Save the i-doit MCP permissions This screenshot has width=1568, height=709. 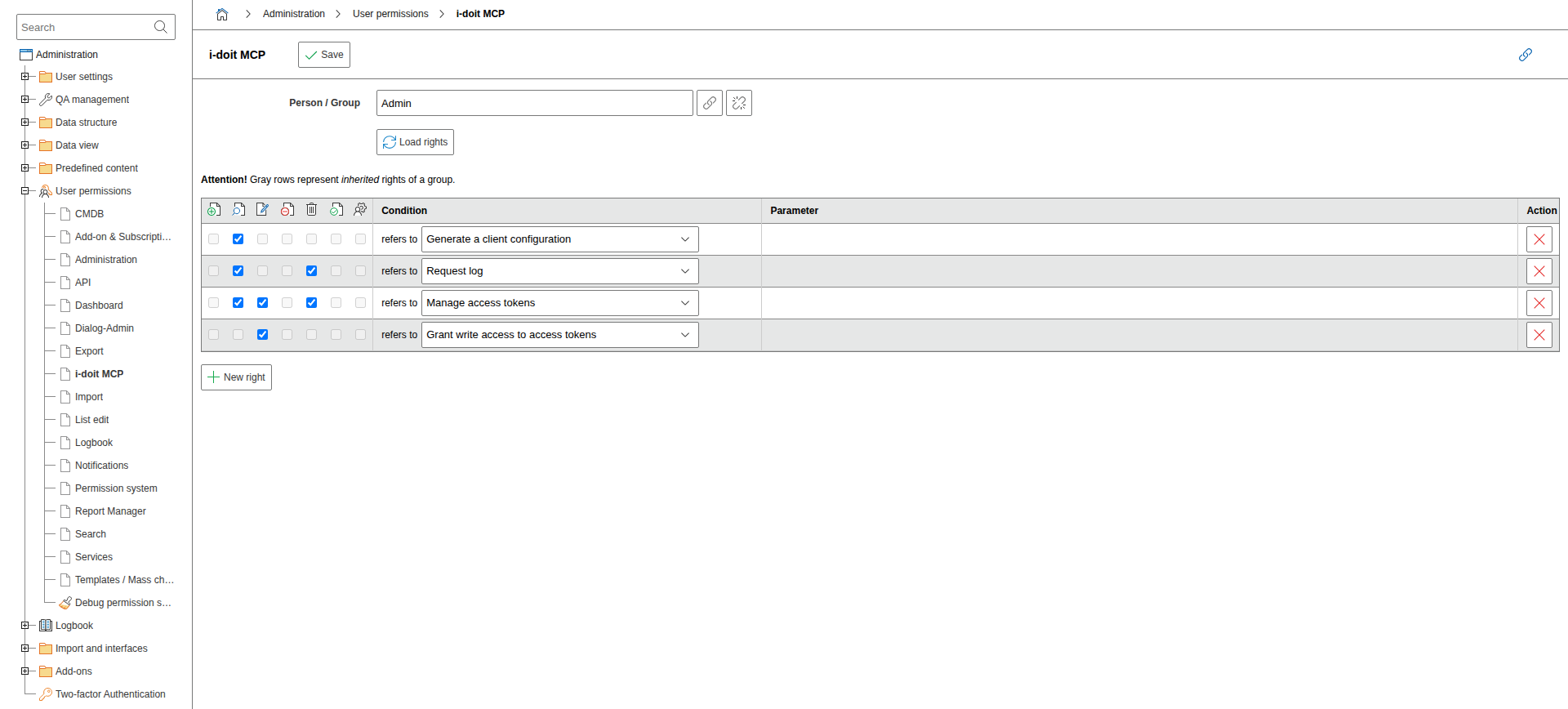pos(324,55)
